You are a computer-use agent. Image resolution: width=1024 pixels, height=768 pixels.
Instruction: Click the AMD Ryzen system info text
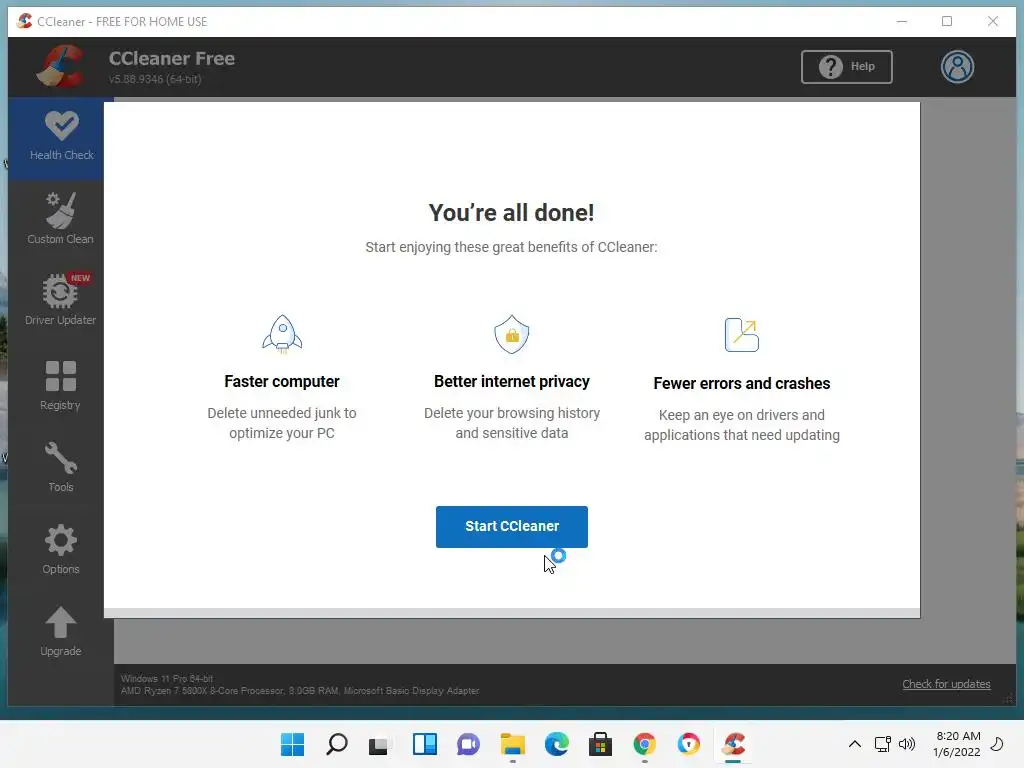coord(300,691)
